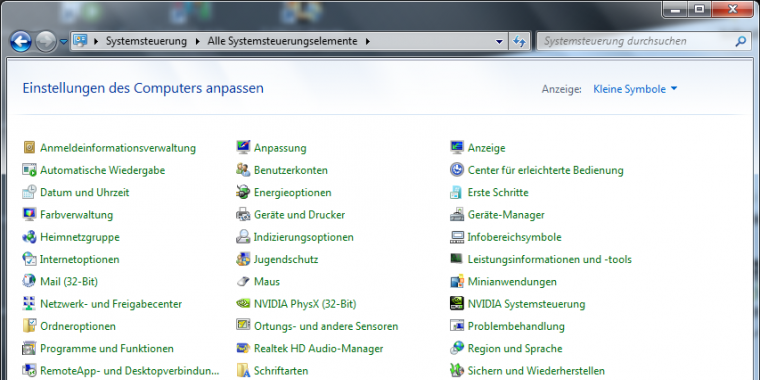Click the Anzeige display icon
The width and height of the screenshot is (760, 380).
(x=457, y=147)
